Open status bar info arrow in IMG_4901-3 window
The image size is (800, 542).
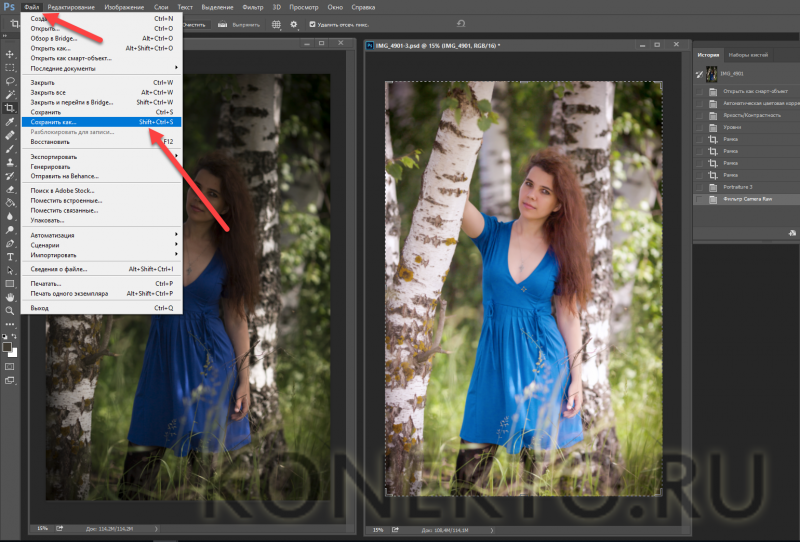492,530
